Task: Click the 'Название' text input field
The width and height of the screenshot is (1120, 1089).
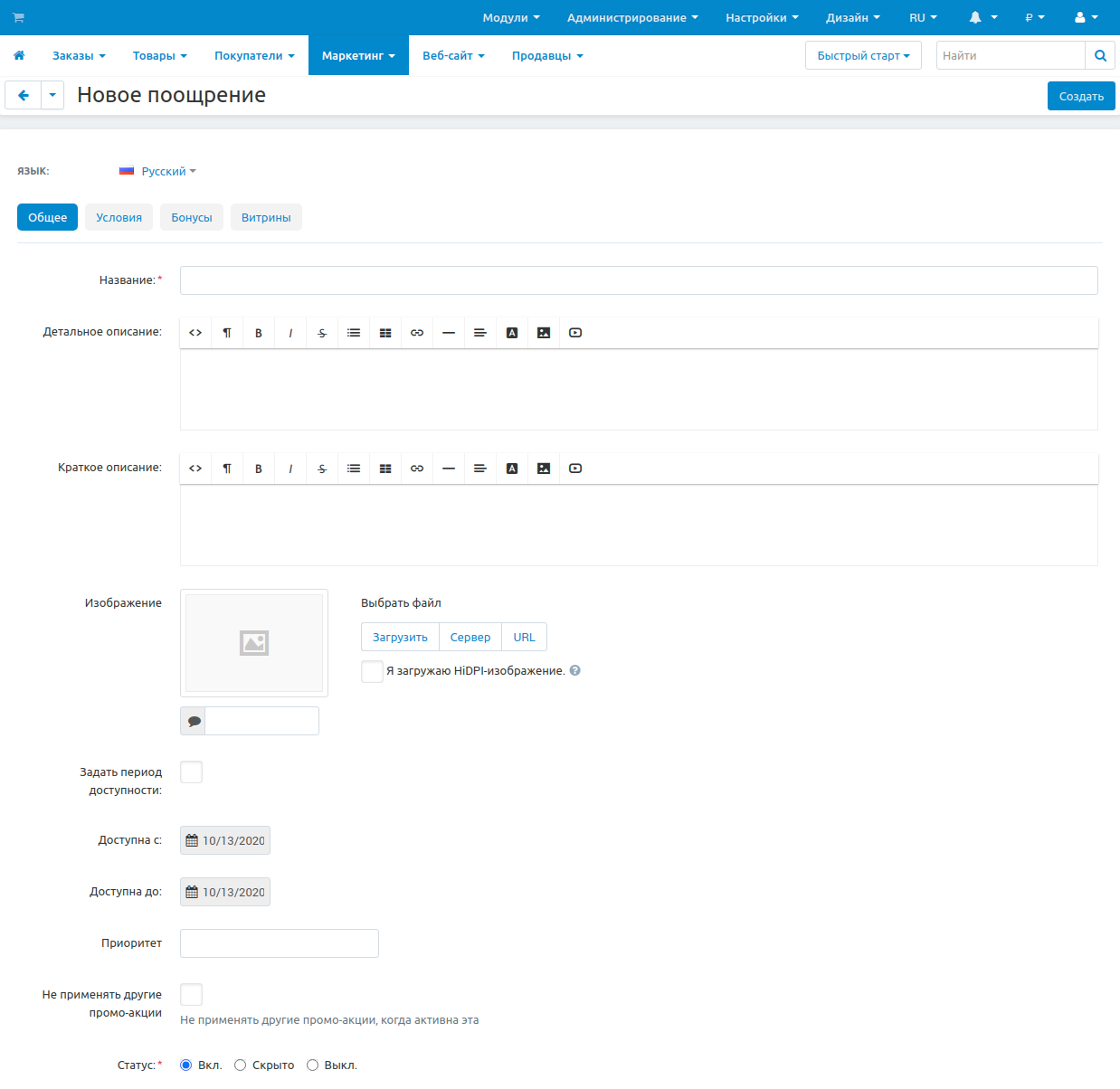Action: click(x=639, y=280)
